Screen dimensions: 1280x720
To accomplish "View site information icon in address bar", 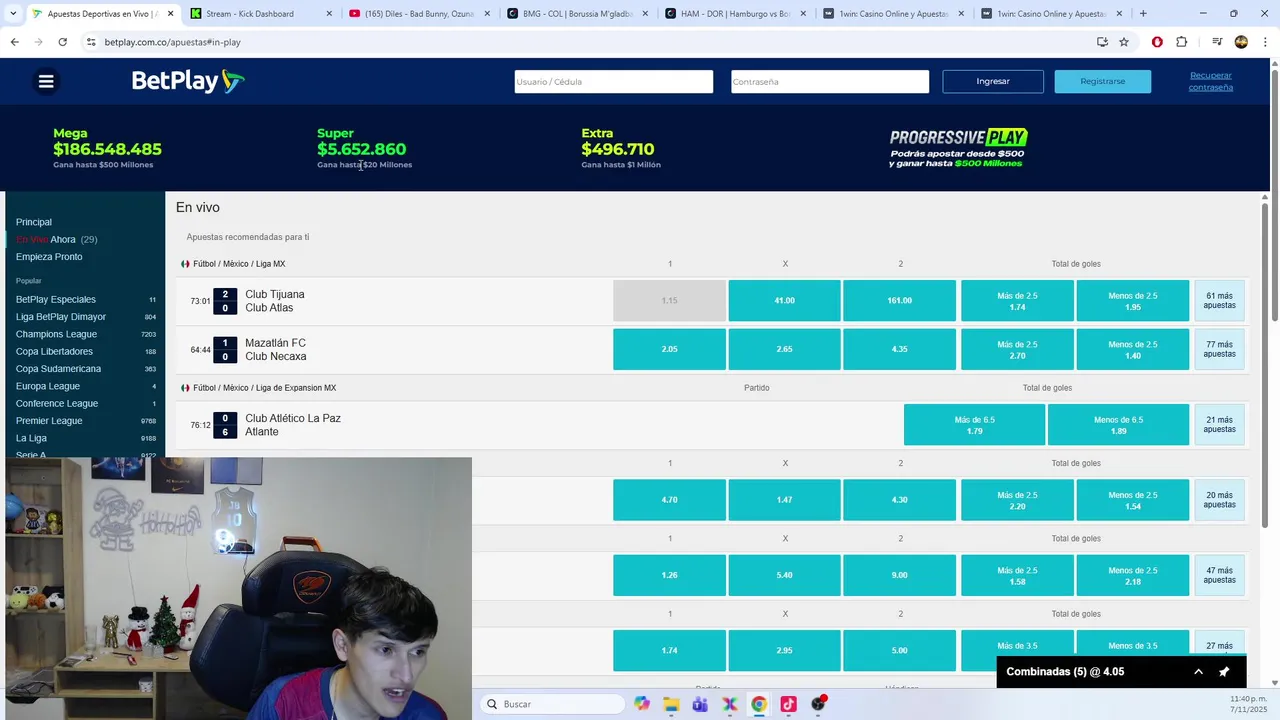I will 91,42.
